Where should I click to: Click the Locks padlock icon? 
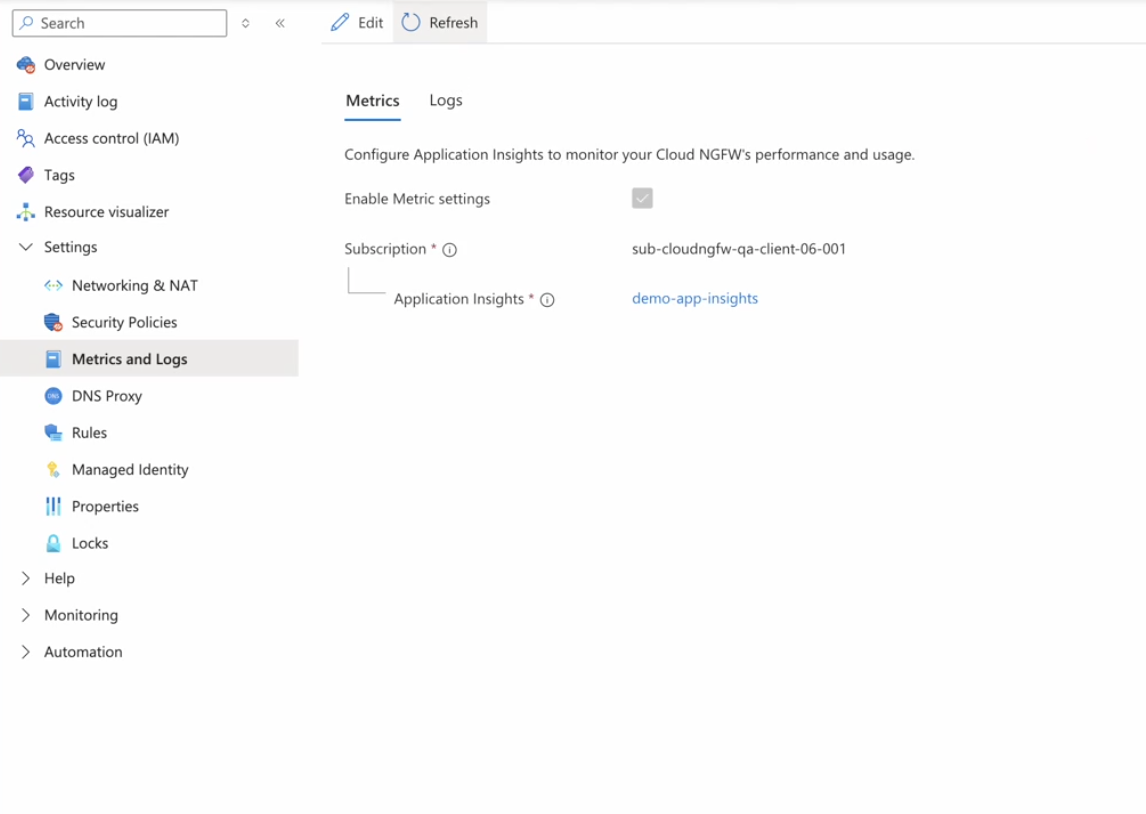click(x=54, y=543)
